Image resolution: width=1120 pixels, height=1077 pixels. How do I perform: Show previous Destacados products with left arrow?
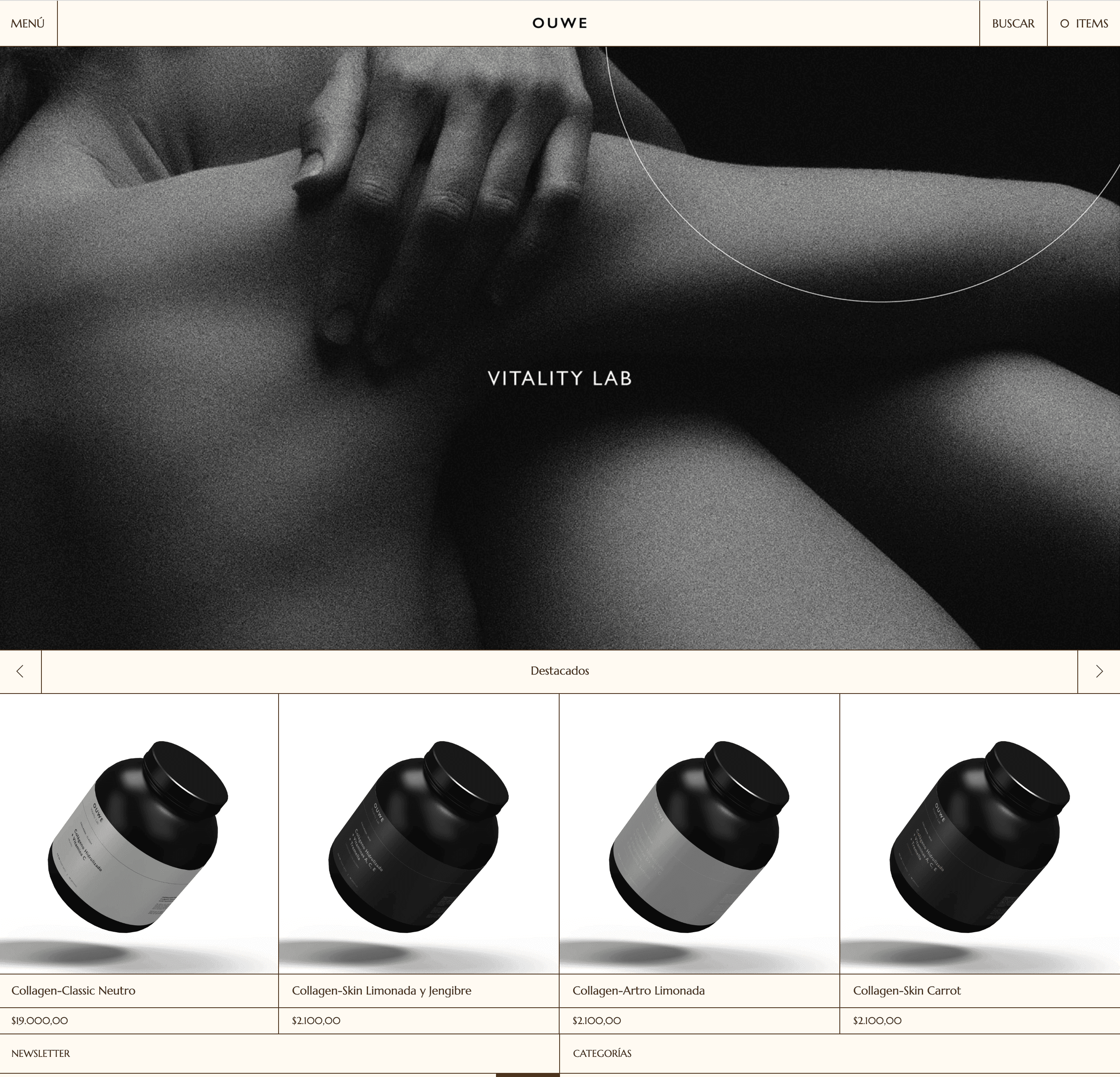pos(21,671)
